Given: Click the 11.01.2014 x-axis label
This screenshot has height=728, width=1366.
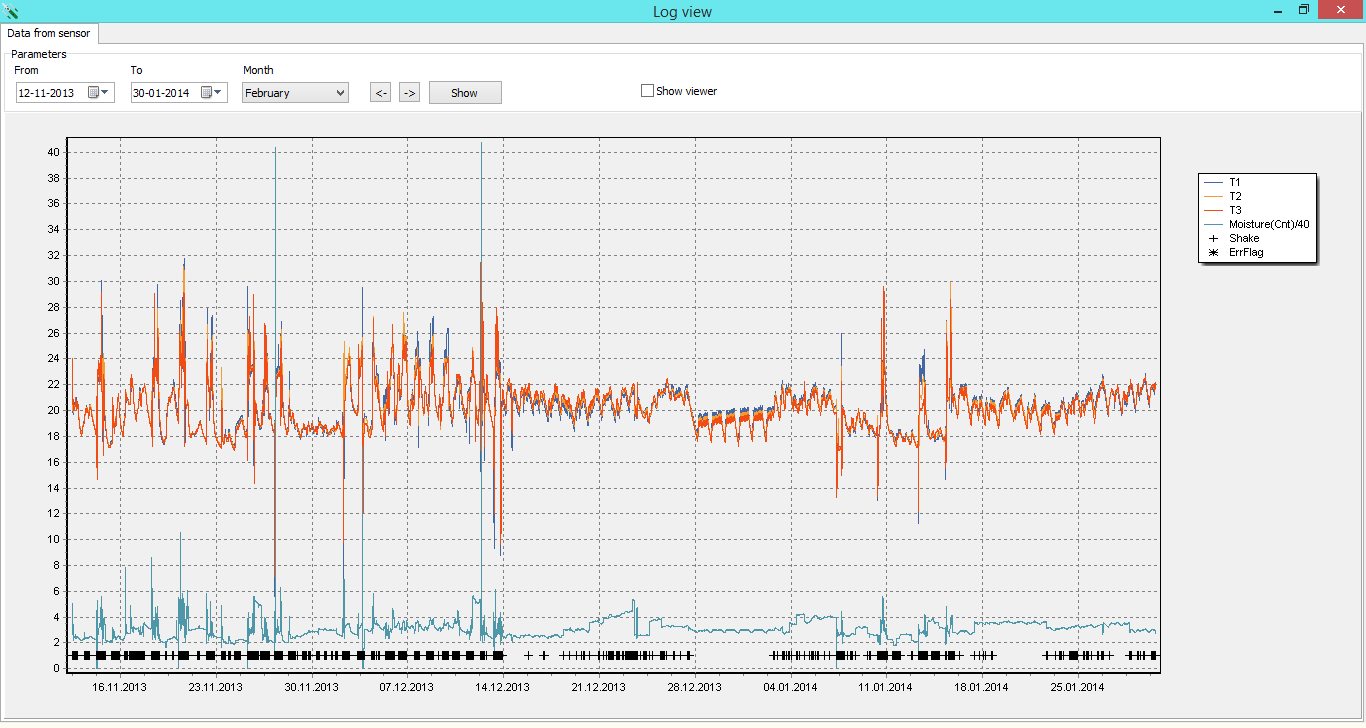Looking at the screenshot, I should tap(886, 687).
